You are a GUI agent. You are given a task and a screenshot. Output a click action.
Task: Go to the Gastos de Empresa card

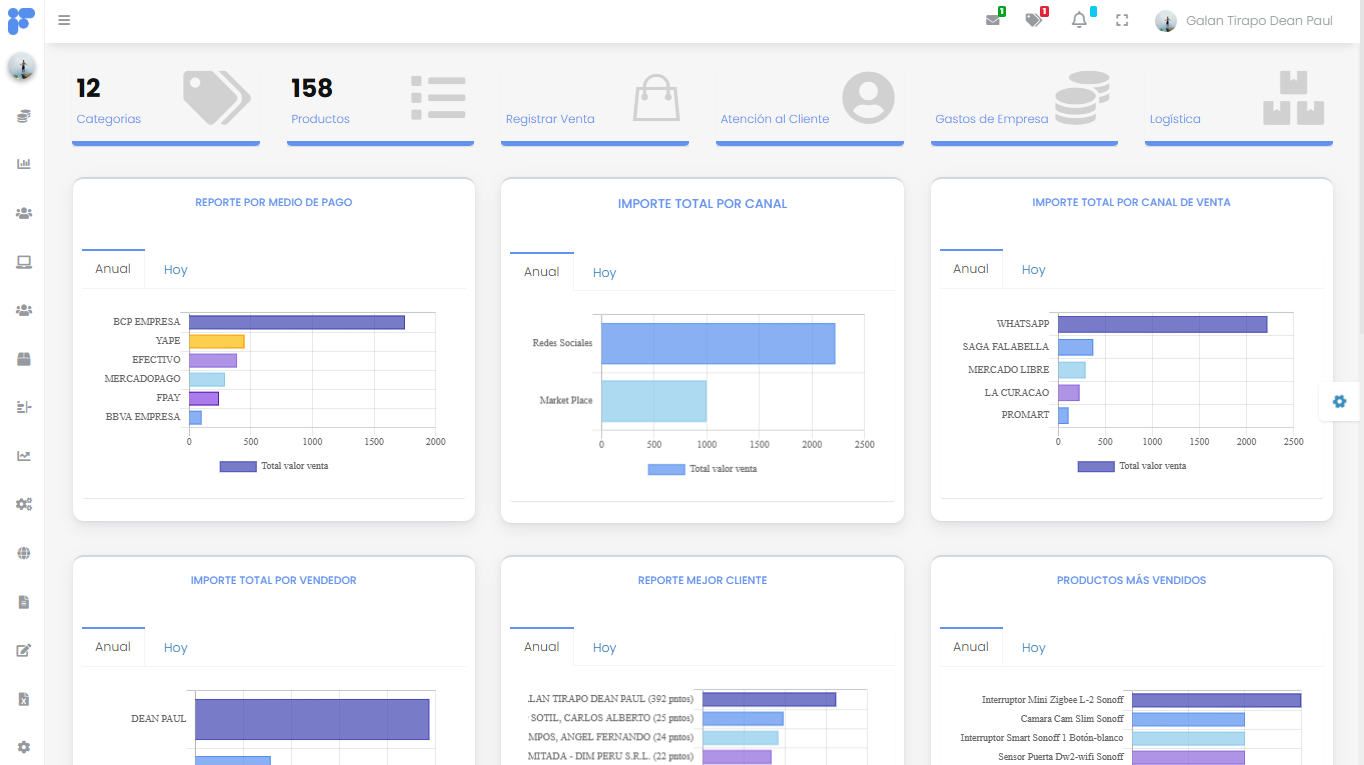[x=991, y=119]
